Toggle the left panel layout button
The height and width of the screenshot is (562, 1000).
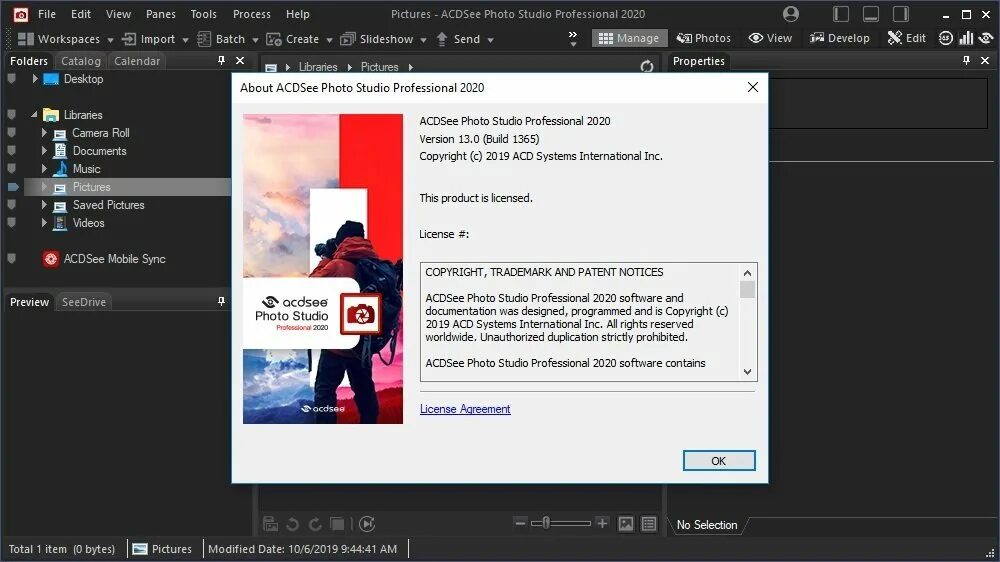click(841, 14)
